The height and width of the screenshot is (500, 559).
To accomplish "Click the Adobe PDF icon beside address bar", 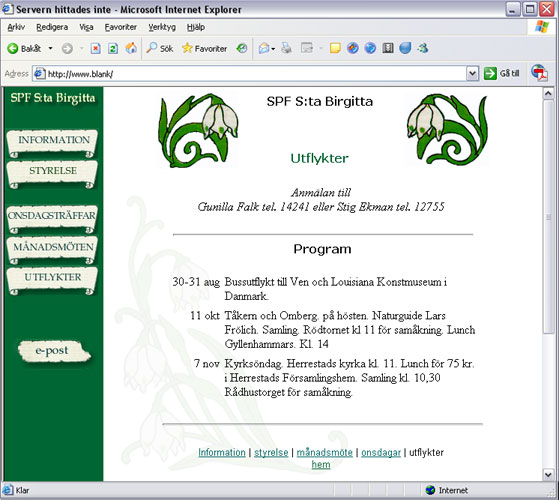I will point(539,73).
